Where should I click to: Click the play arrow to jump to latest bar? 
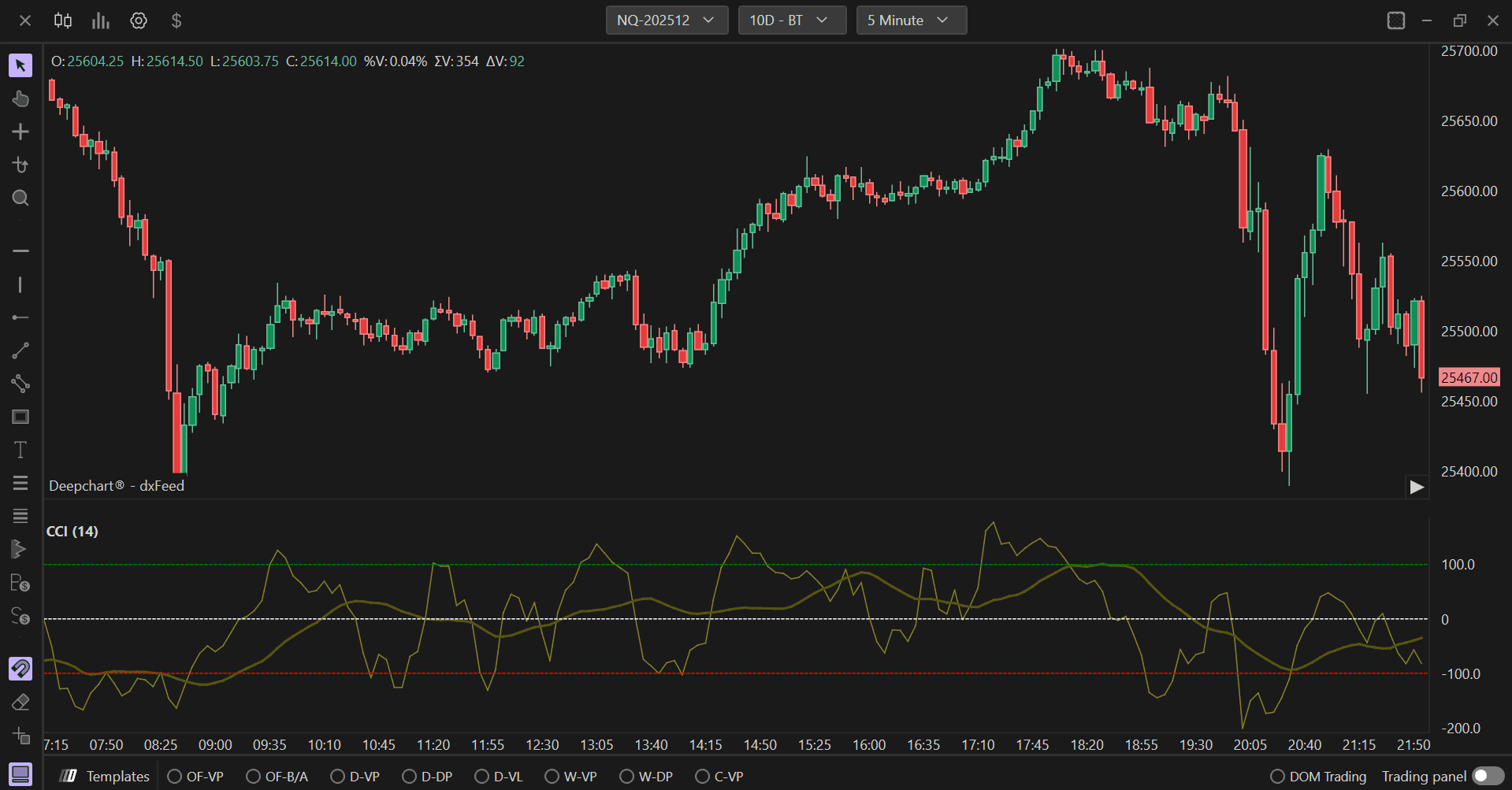[x=1417, y=488]
